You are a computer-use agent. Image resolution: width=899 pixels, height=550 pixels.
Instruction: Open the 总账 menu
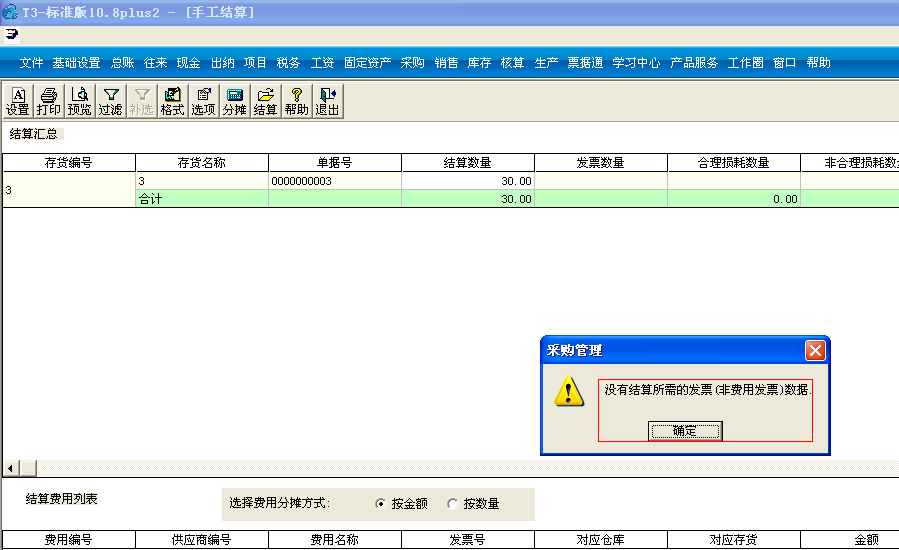[x=122, y=63]
